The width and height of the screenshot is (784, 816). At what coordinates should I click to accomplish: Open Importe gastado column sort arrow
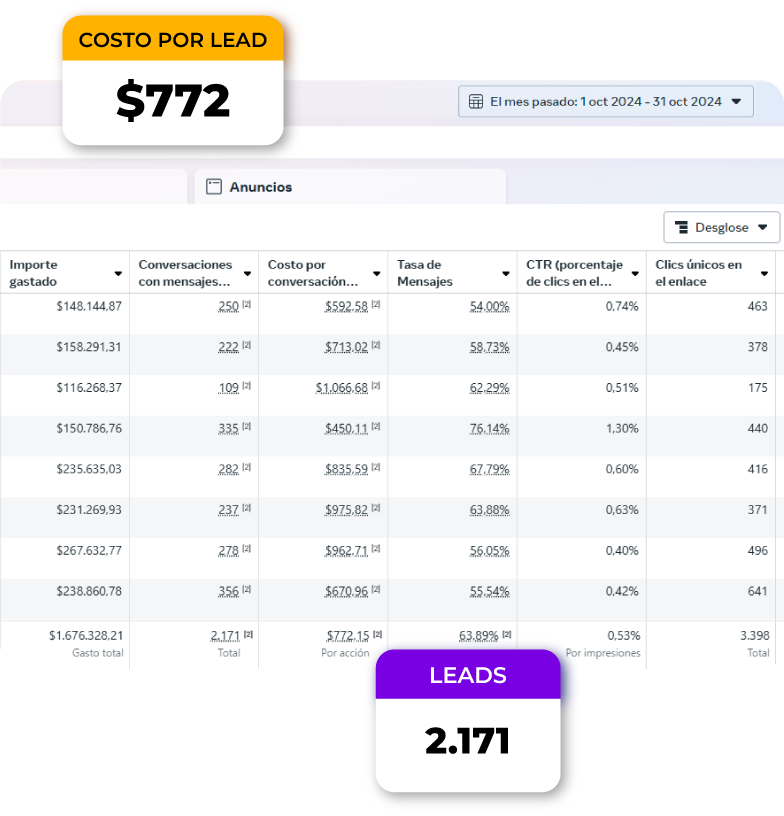118,273
